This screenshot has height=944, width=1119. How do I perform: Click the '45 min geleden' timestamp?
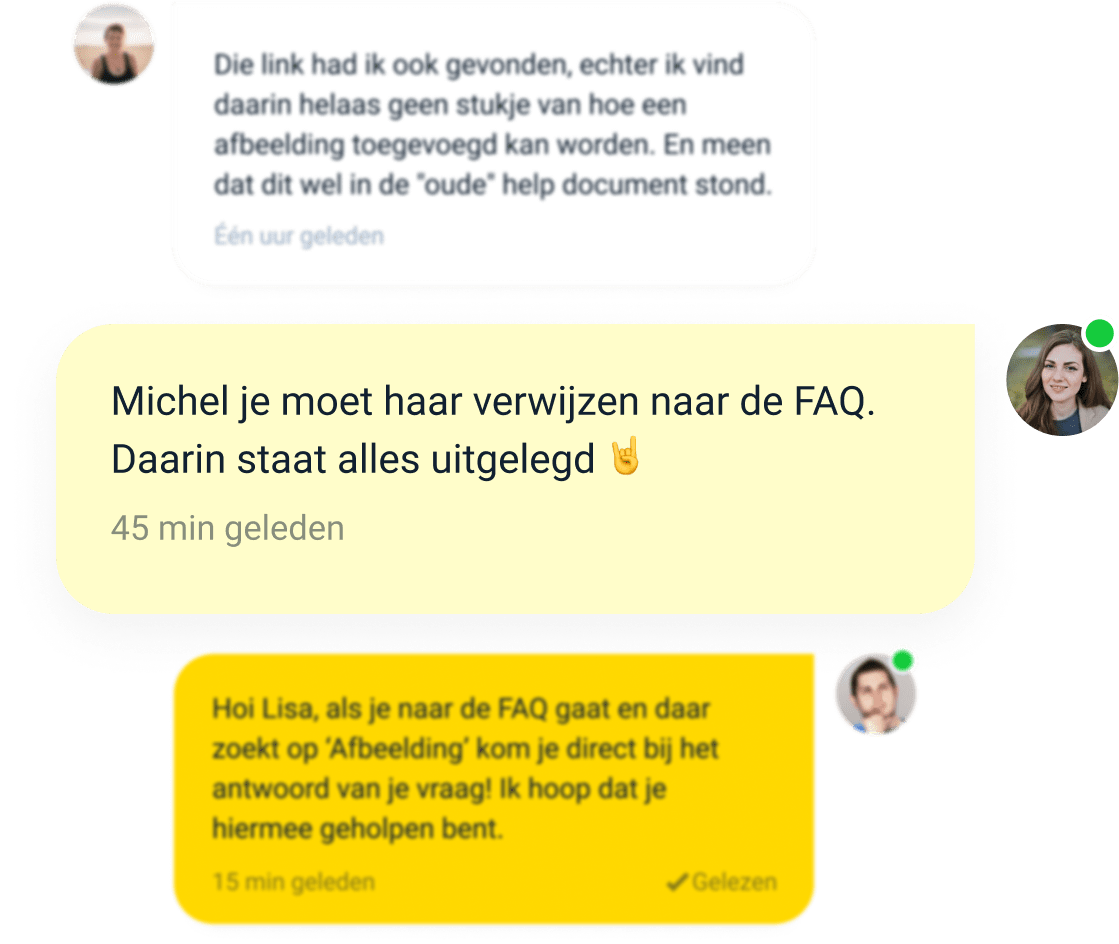[x=228, y=529]
